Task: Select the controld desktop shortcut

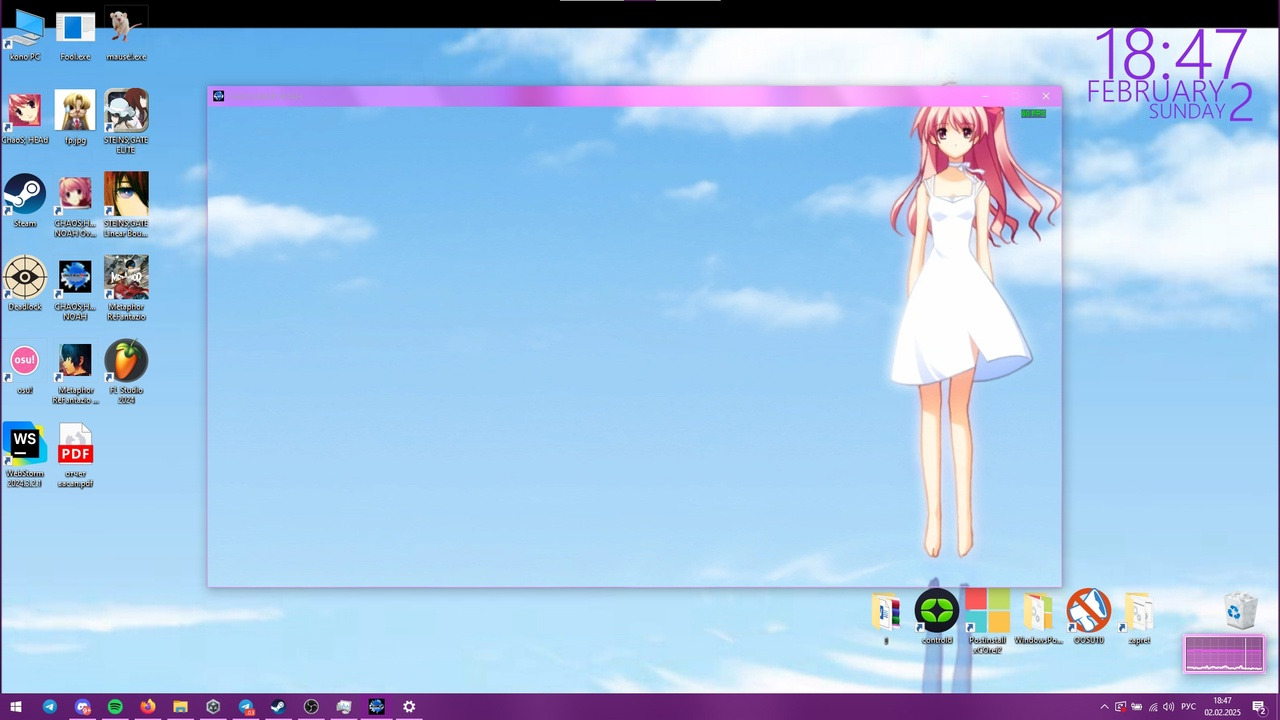Action: [x=937, y=612]
